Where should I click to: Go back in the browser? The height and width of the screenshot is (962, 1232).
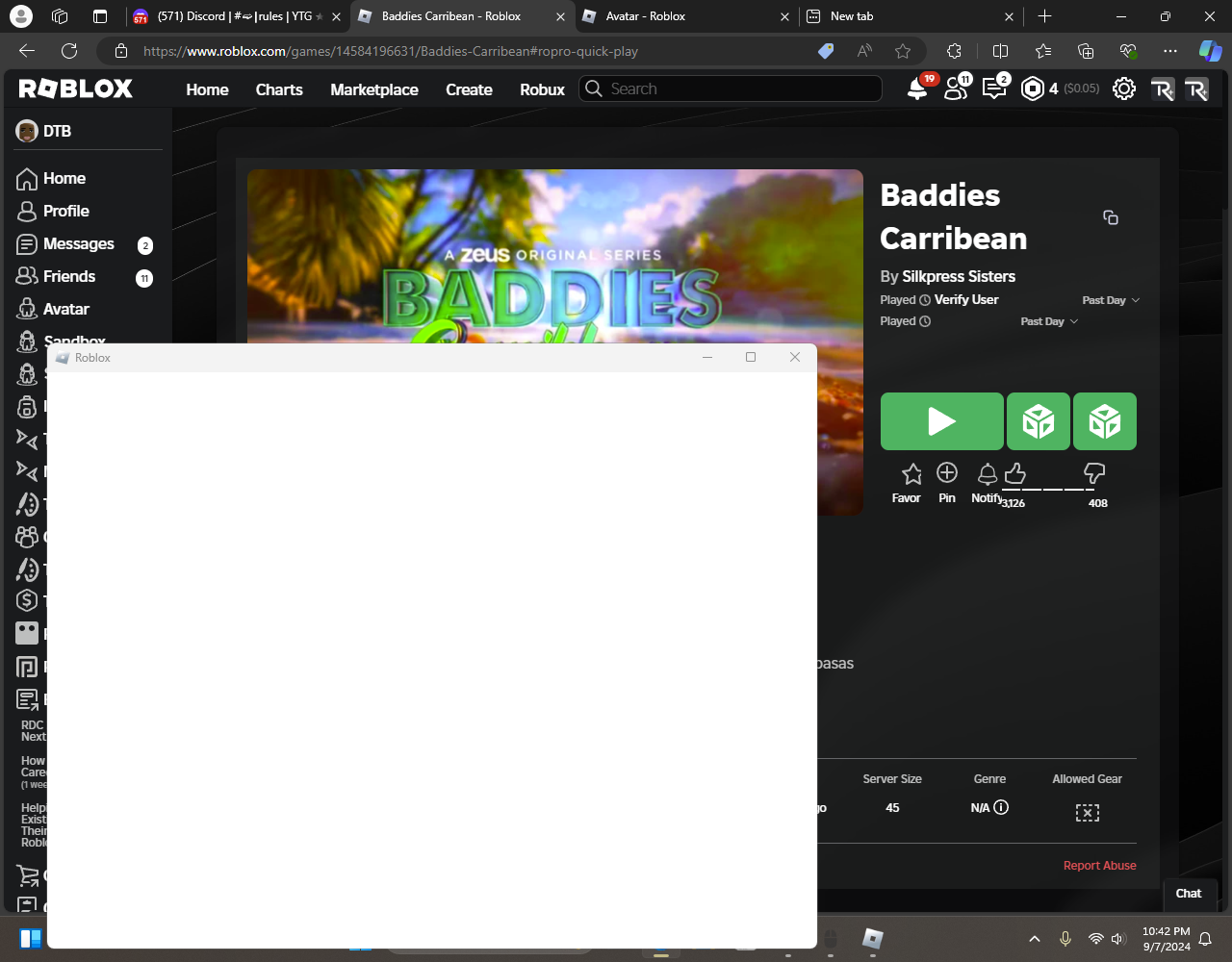click(27, 51)
